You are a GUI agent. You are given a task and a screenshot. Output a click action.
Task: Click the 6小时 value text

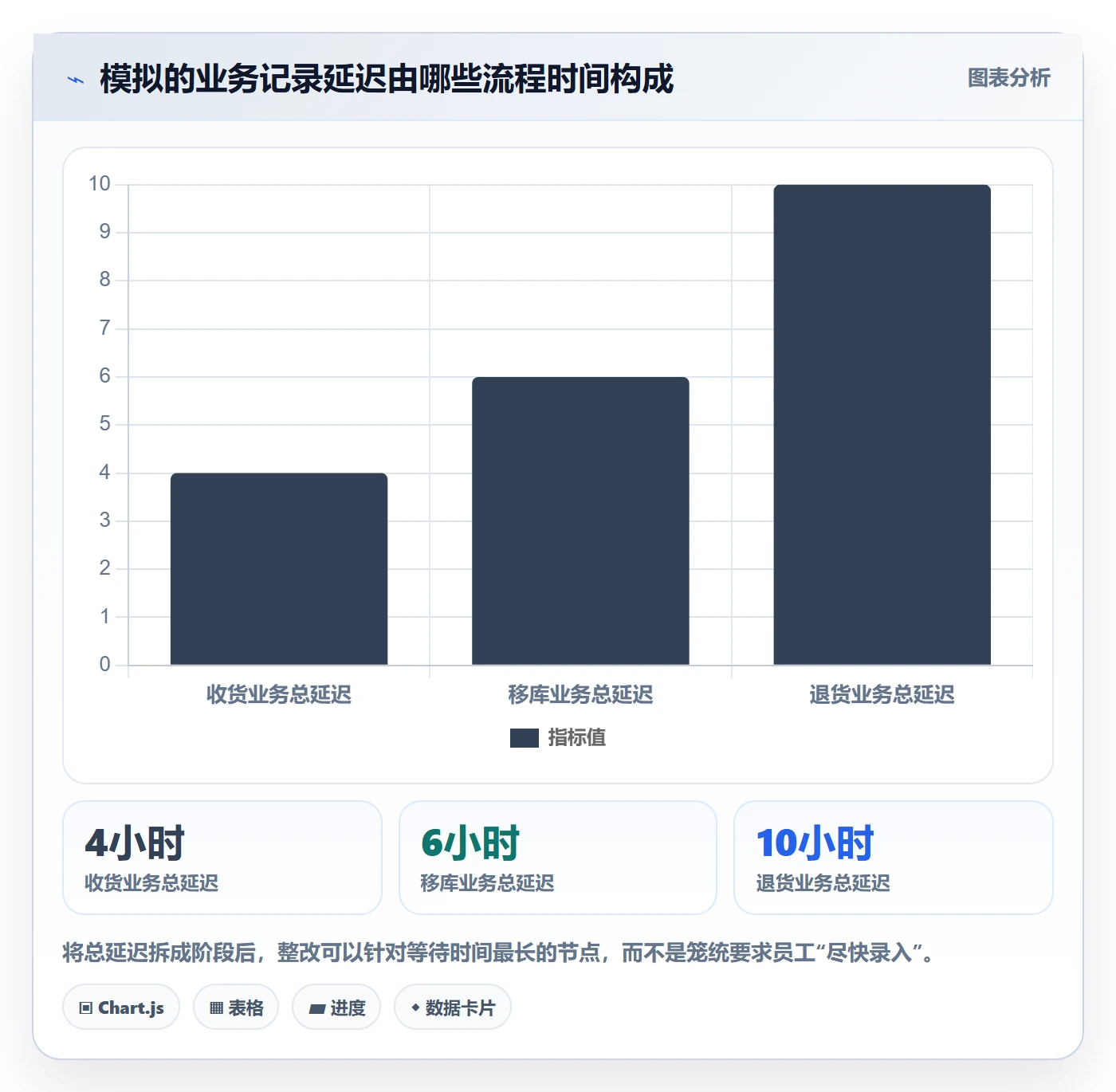tap(471, 843)
